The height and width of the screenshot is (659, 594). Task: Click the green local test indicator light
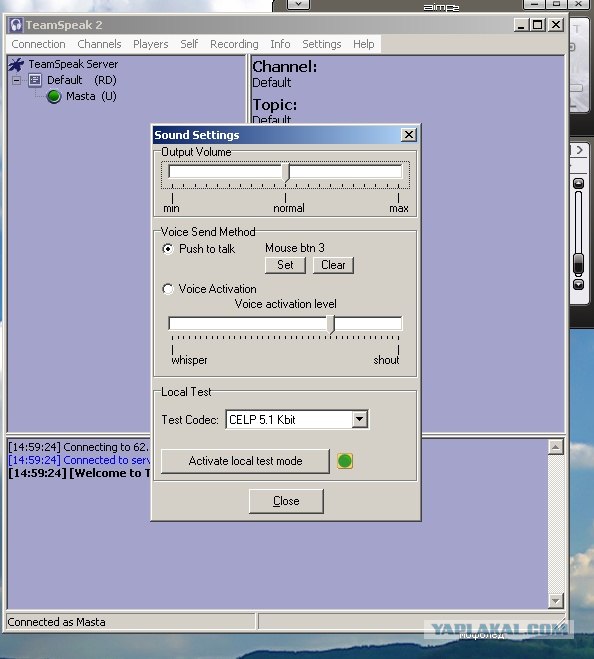(x=345, y=461)
